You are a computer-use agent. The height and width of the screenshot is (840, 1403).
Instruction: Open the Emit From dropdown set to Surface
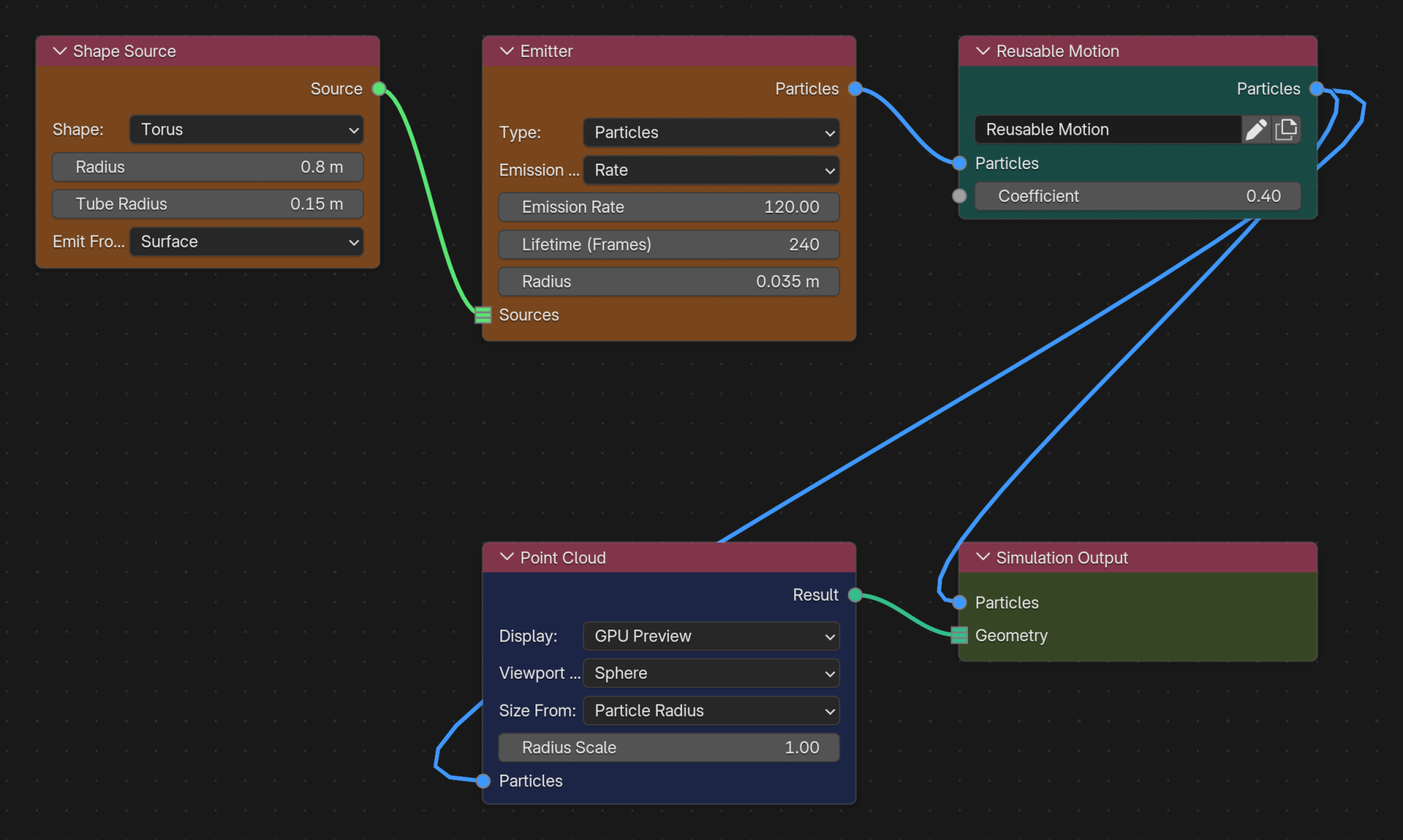[246, 242]
